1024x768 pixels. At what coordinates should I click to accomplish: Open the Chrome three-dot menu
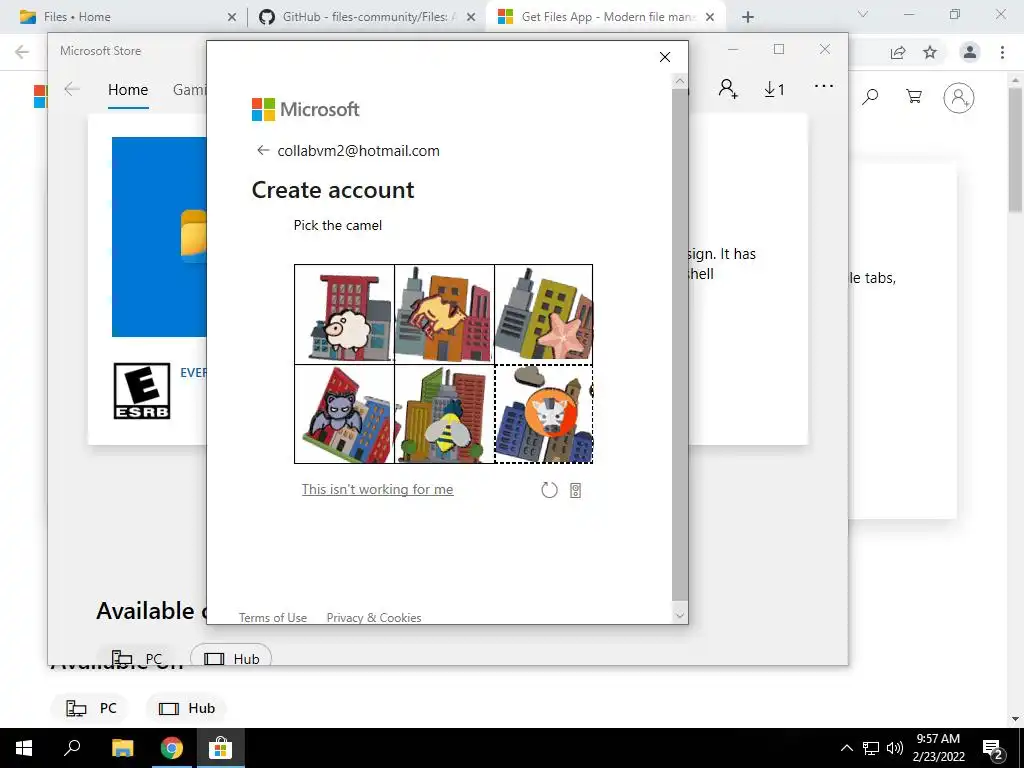click(1002, 52)
